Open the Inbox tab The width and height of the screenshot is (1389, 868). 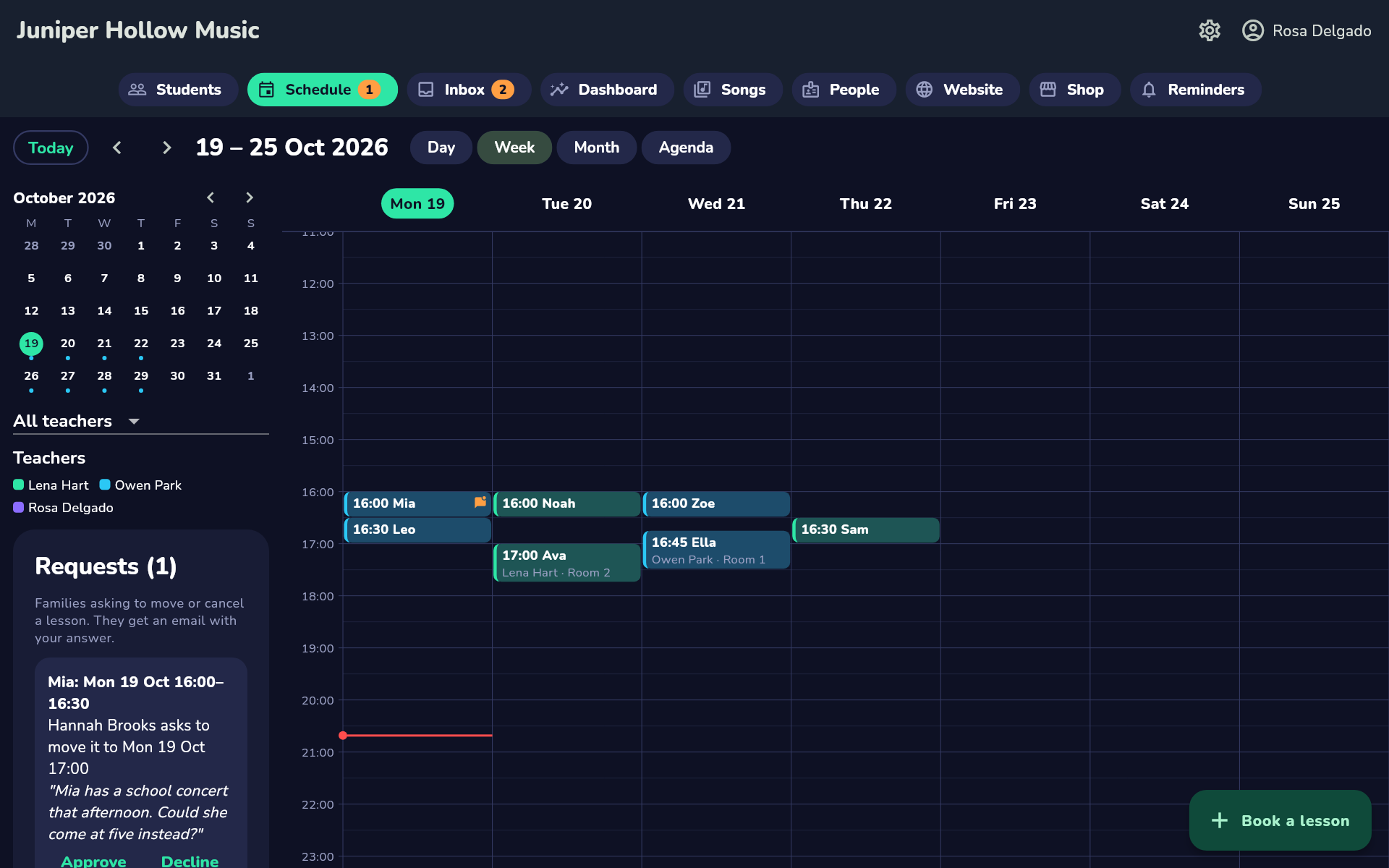click(x=469, y=90)
